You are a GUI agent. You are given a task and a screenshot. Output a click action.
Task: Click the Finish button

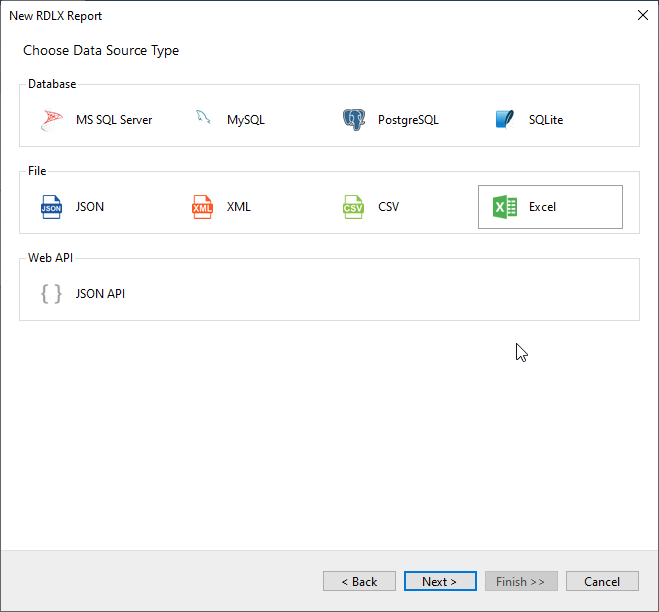pos(521,581)
